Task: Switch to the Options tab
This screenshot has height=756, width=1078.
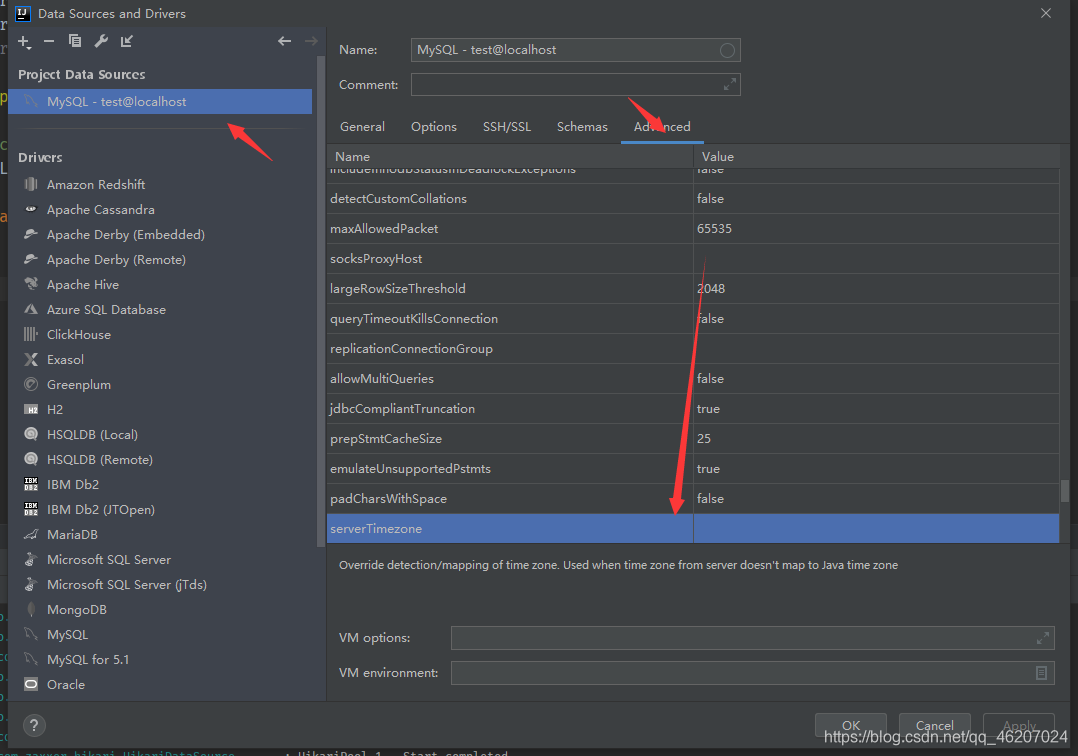Action: pyautogui.click(x=434, y=127)
